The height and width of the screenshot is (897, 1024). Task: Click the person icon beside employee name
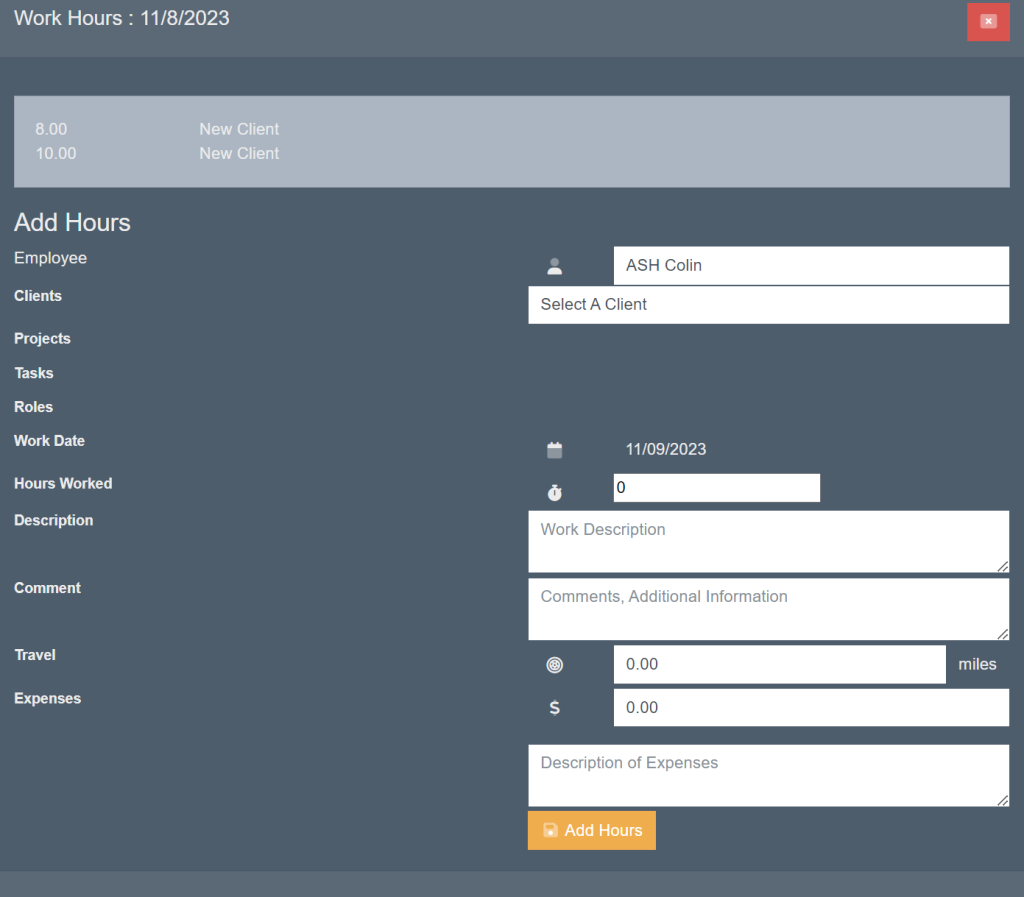point(555,266)
